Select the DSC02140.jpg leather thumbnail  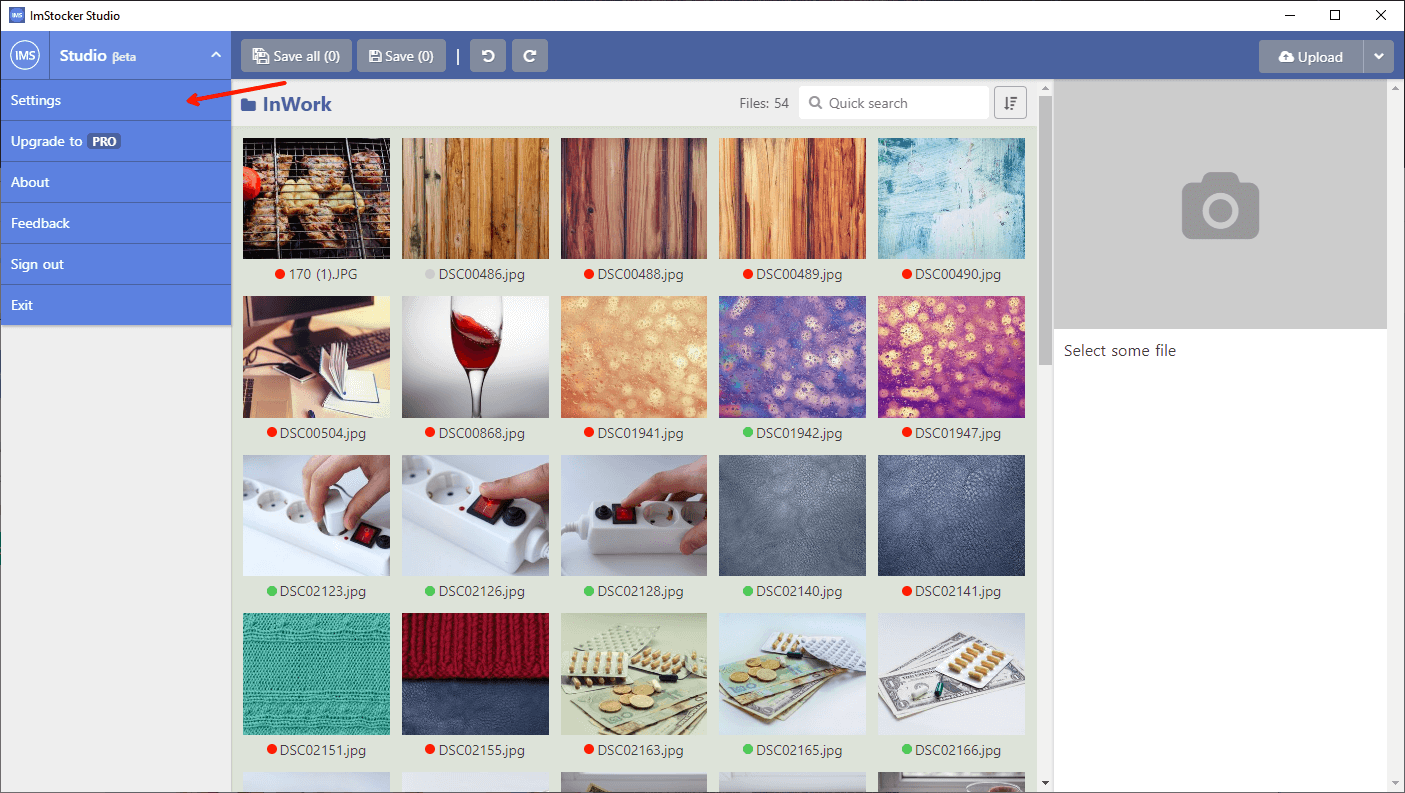coord(792,516)
